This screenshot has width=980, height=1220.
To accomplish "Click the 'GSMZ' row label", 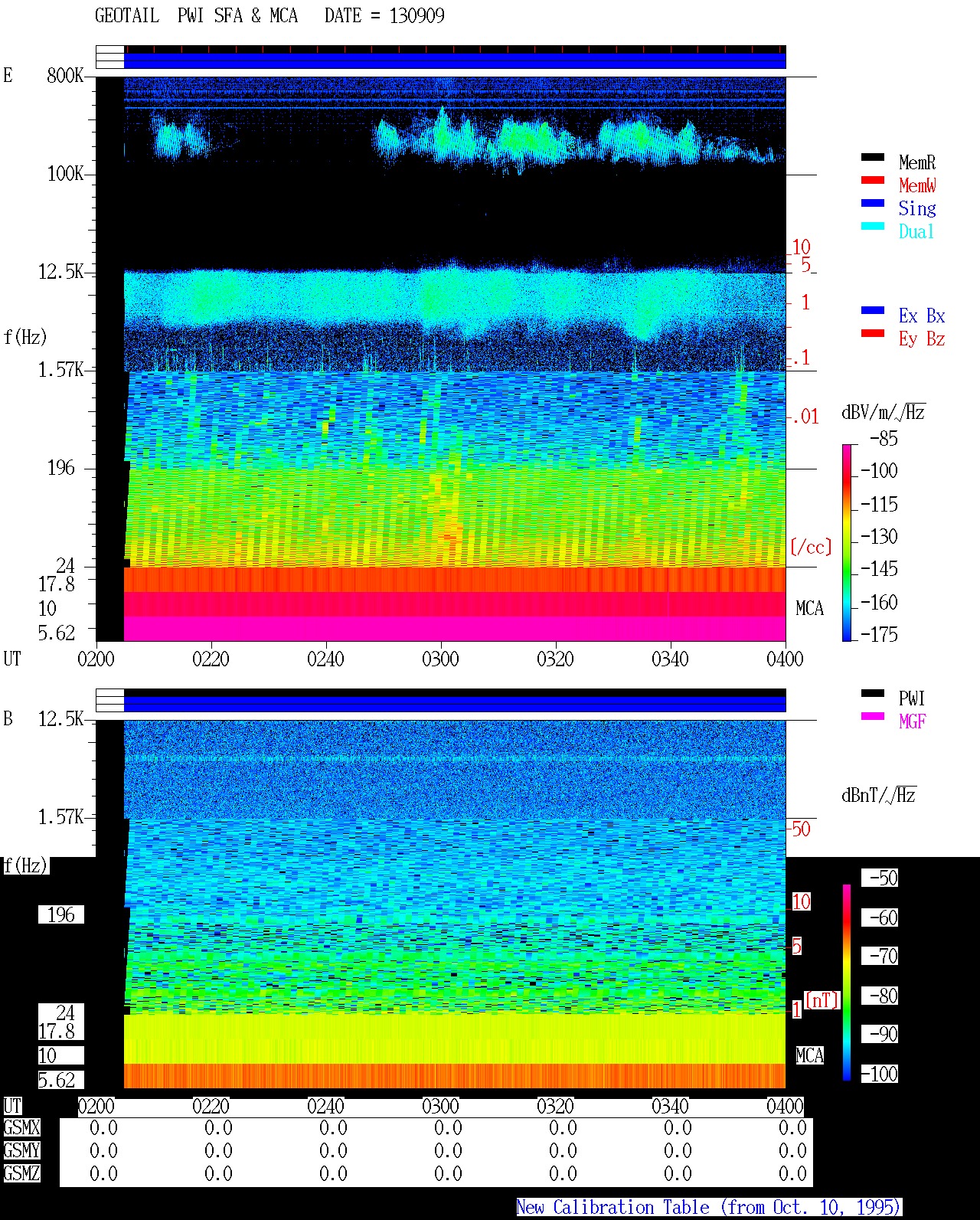I will pyautogui.click(x=21, y=1173).
